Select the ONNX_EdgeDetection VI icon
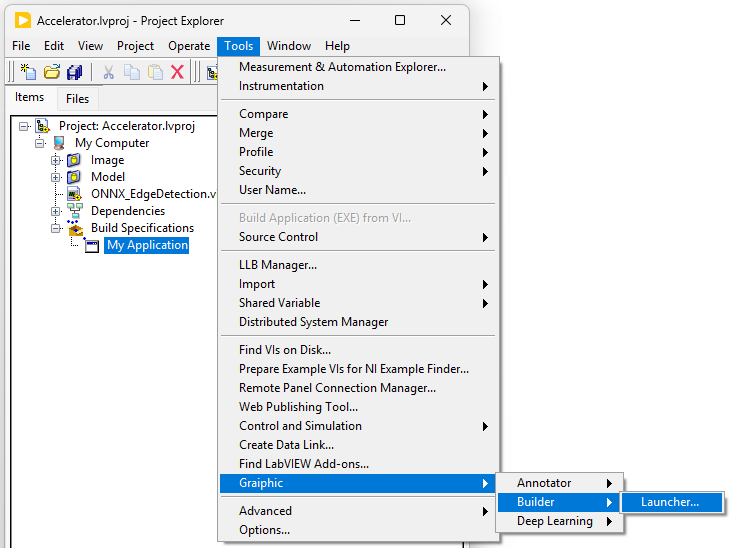 pyautogui.click(x=74, y=194)
